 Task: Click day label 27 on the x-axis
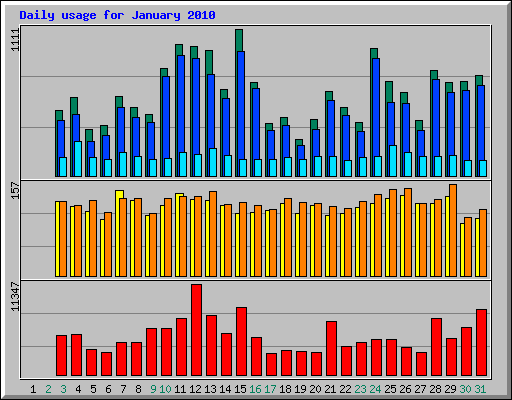click(420, 389)
